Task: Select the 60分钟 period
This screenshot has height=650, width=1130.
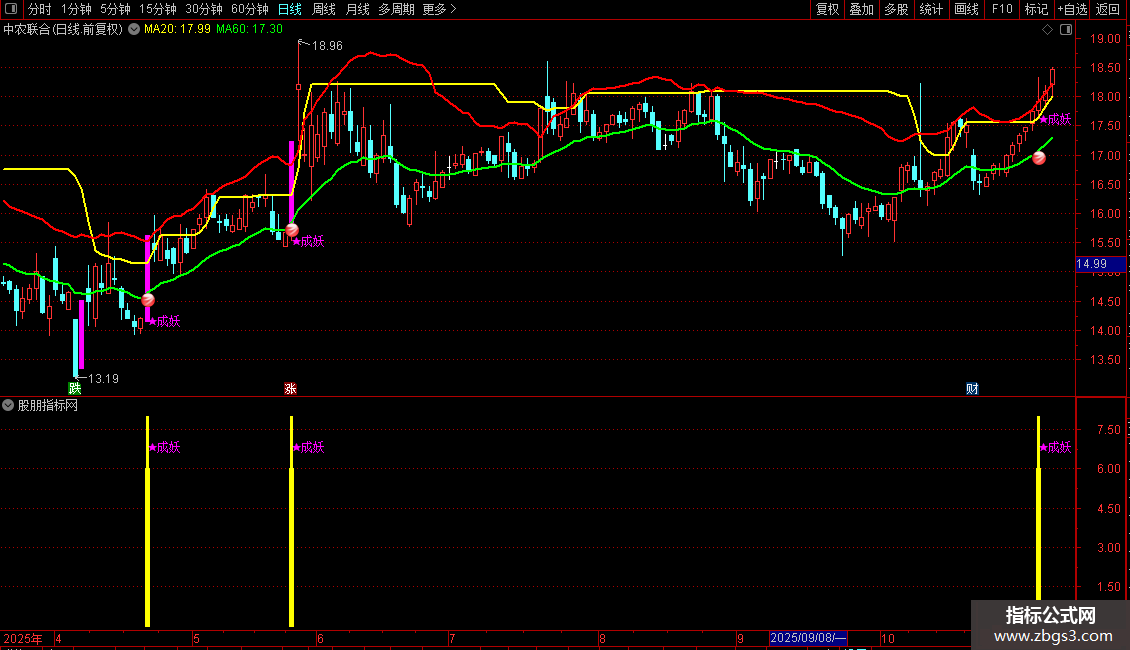Action: [249, 9]
